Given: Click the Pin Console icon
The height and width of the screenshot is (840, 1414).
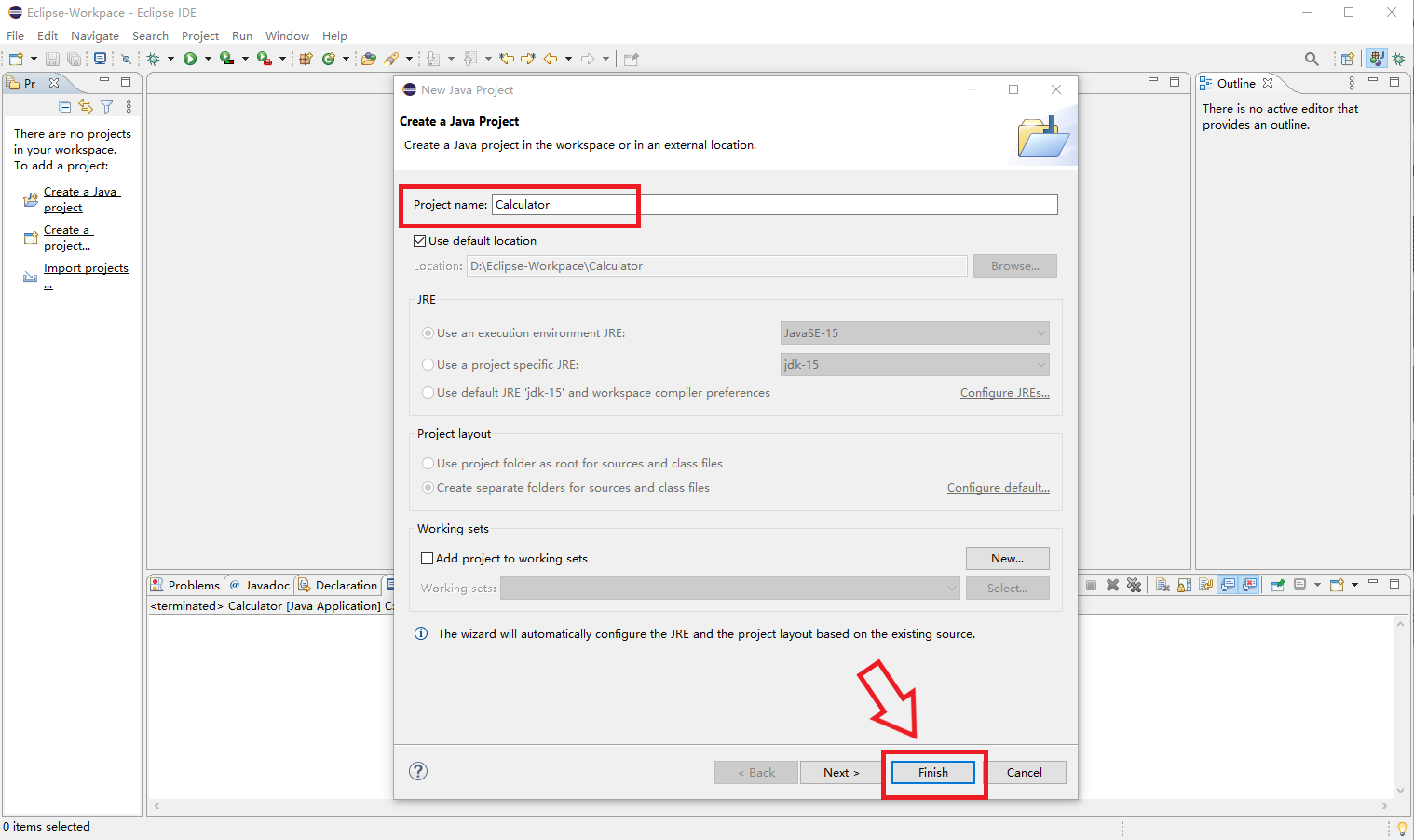Looking at the screenshot, I should click(x=1278, y=585).
